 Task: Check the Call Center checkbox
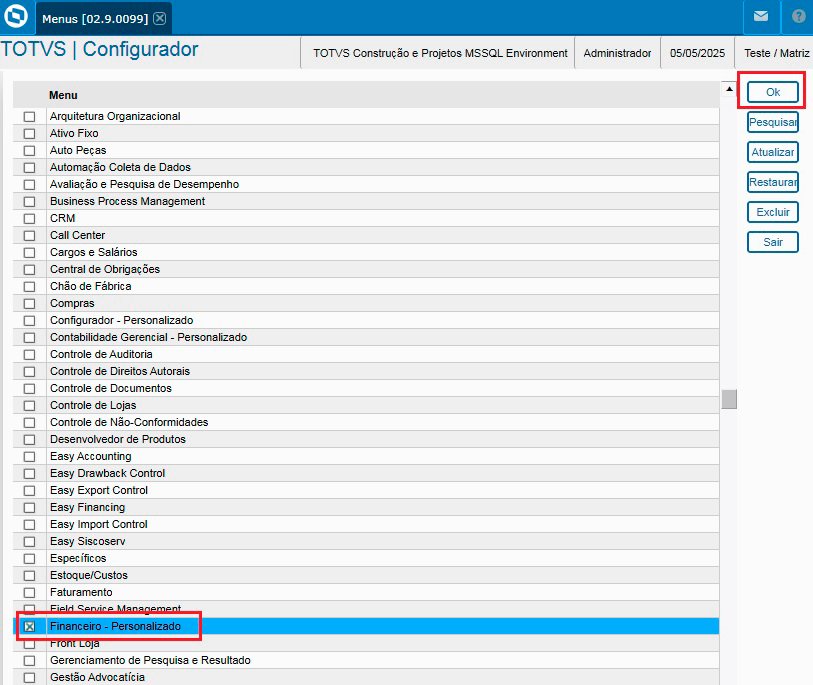(30, 236)
